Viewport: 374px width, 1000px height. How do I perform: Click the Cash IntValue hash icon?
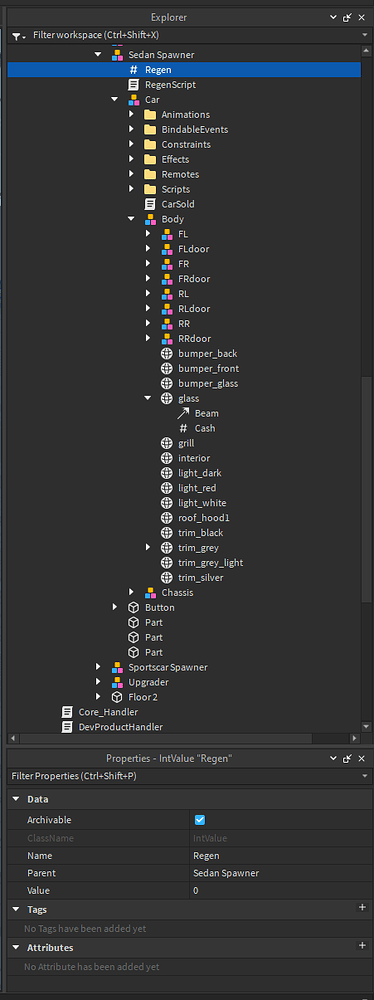pyautogui.click(x=183, y=429)
